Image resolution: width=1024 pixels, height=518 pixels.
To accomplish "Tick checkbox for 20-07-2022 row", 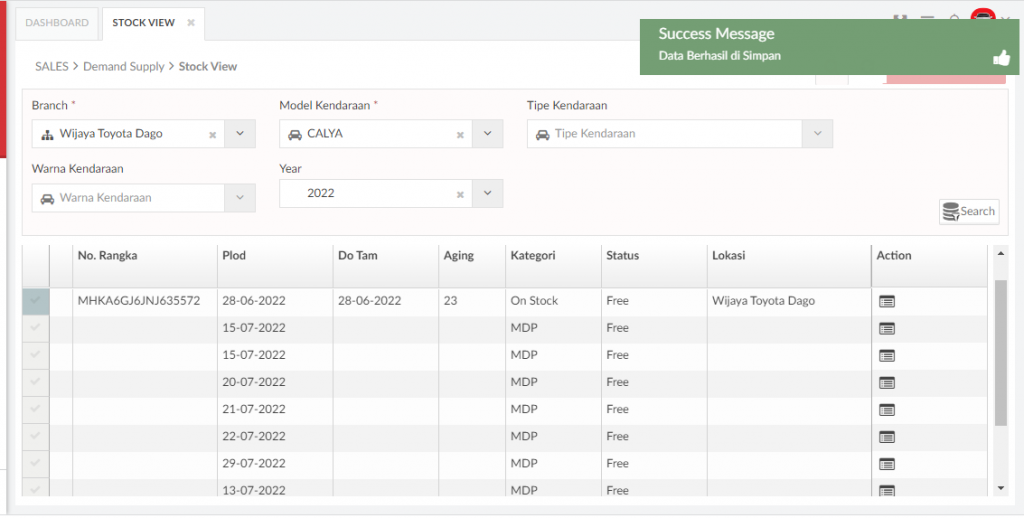I will [35, 382].
